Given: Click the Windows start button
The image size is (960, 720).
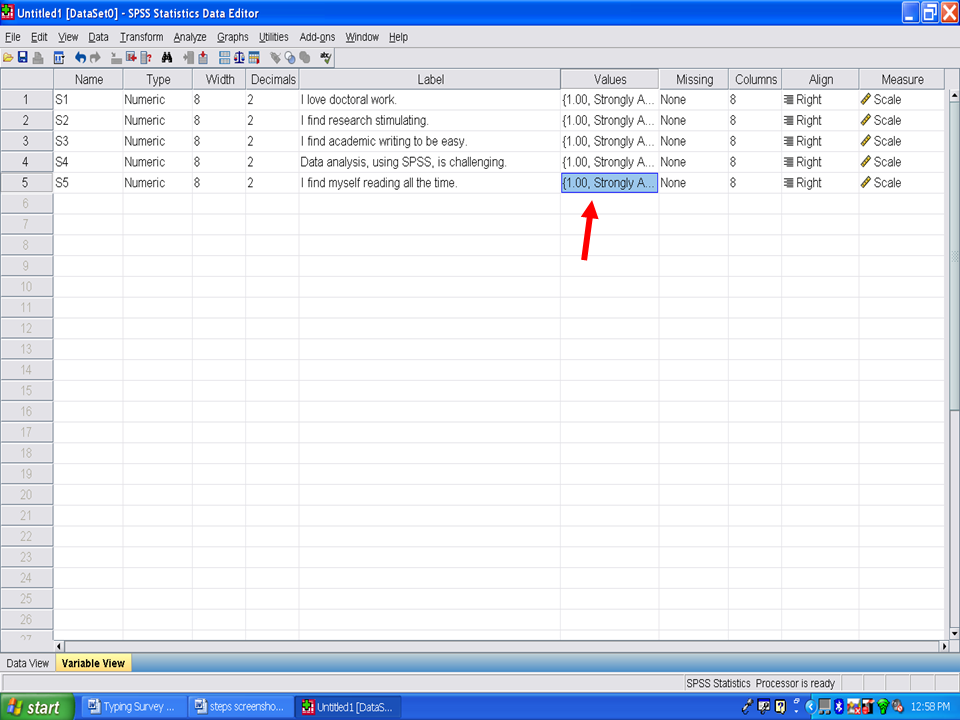Looking at the screenshot, I should coord(36,707).
